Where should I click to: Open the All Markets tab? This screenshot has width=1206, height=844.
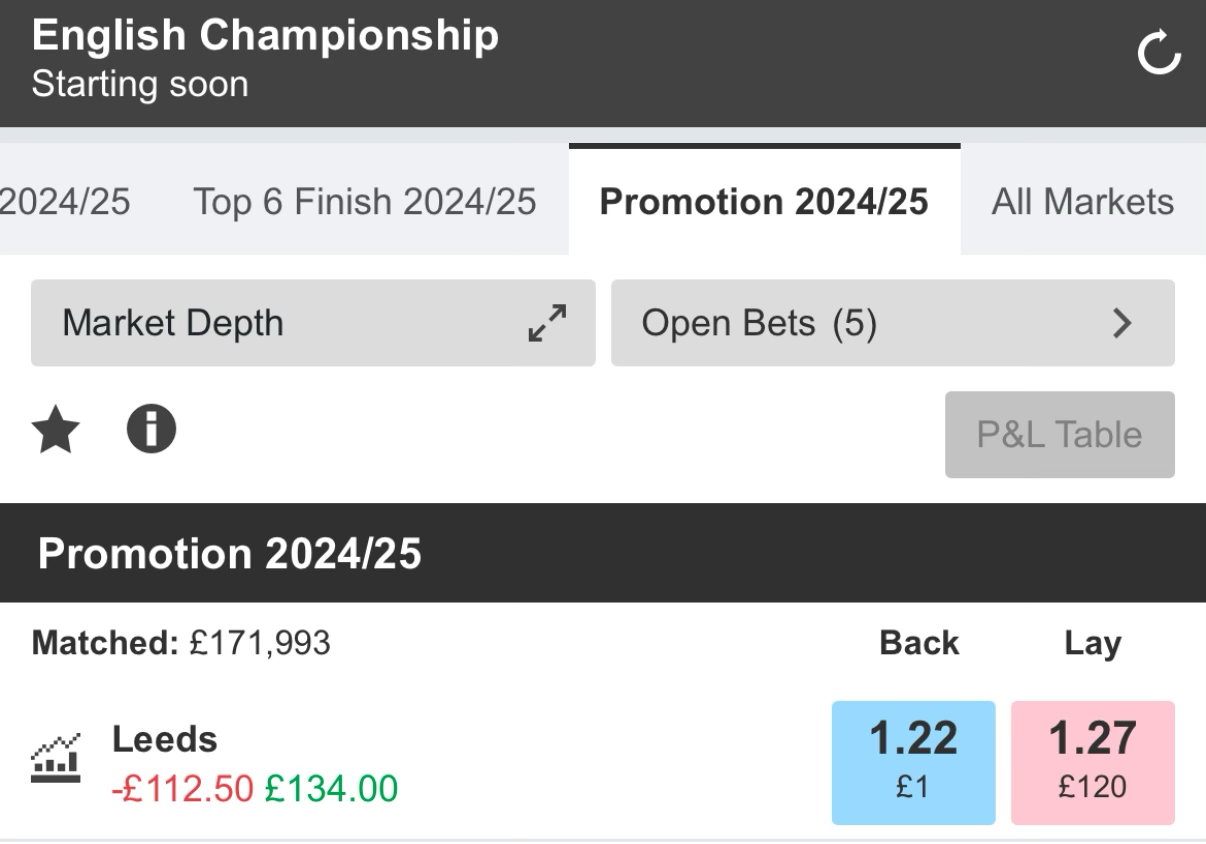[1082, 202]
